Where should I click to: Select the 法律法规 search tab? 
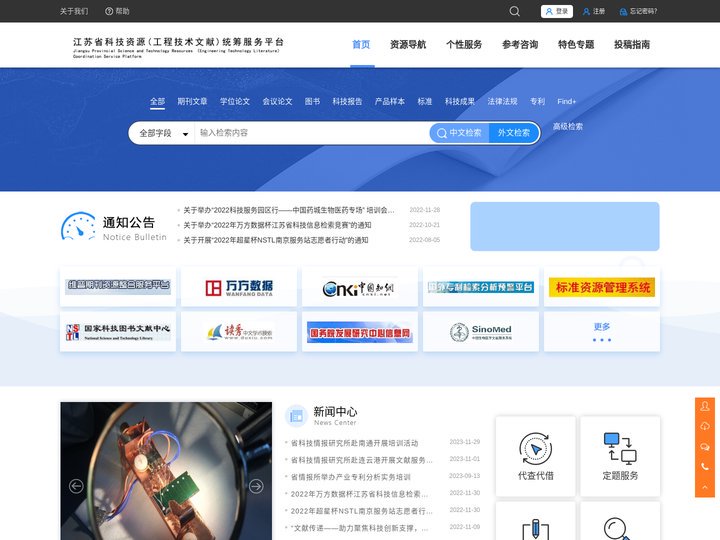point(502,101)
